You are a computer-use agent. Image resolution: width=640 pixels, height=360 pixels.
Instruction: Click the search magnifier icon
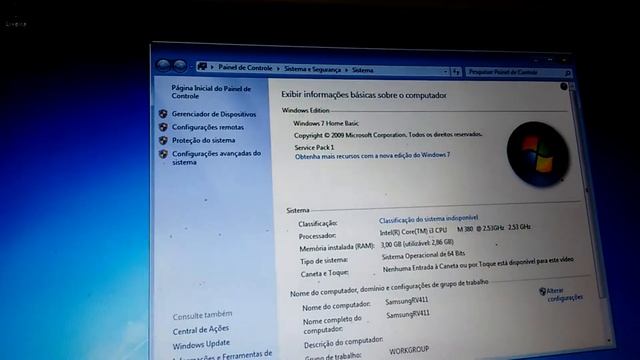(567, 73)
